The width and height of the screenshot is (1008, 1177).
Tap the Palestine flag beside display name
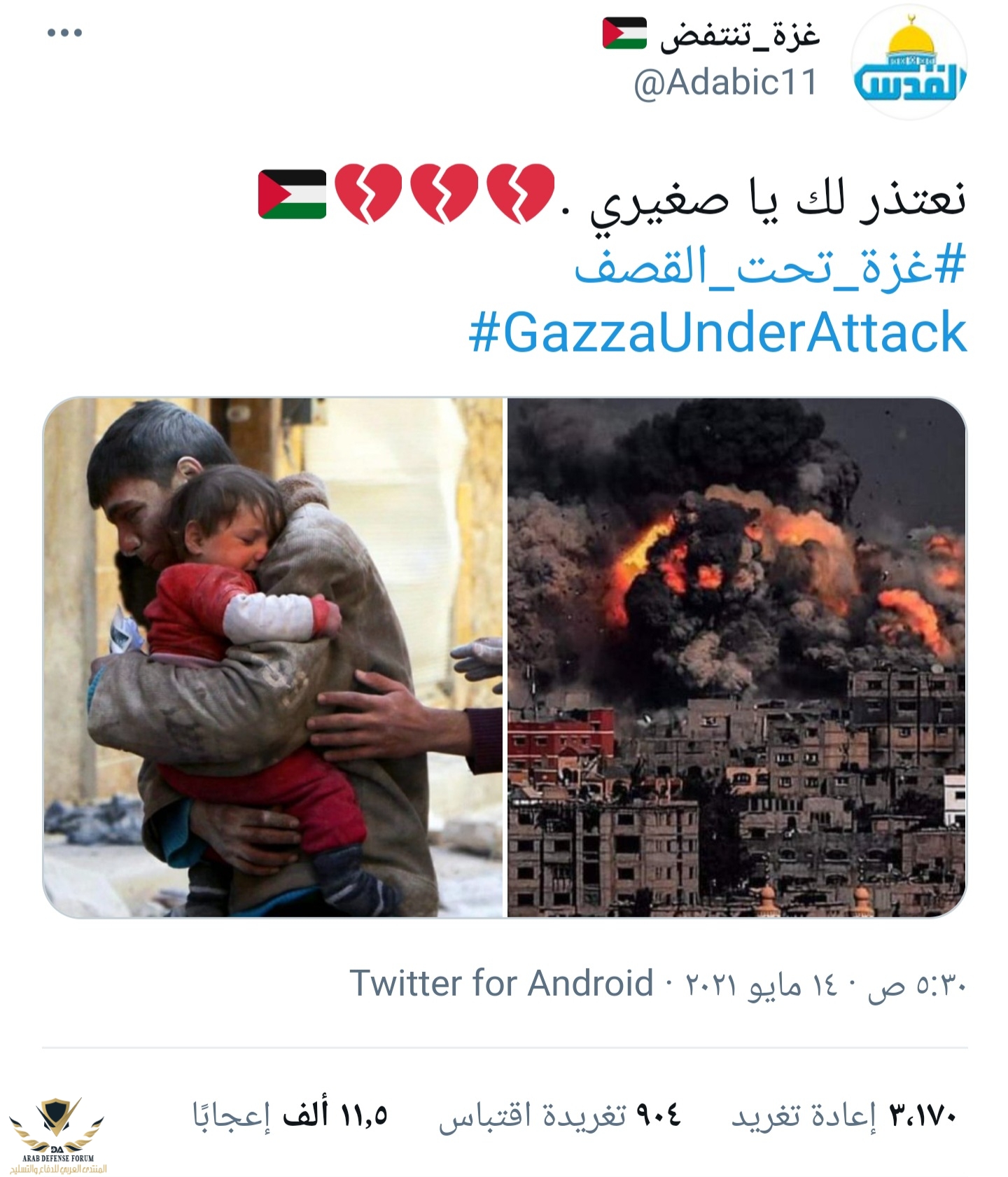coord(624,33)
